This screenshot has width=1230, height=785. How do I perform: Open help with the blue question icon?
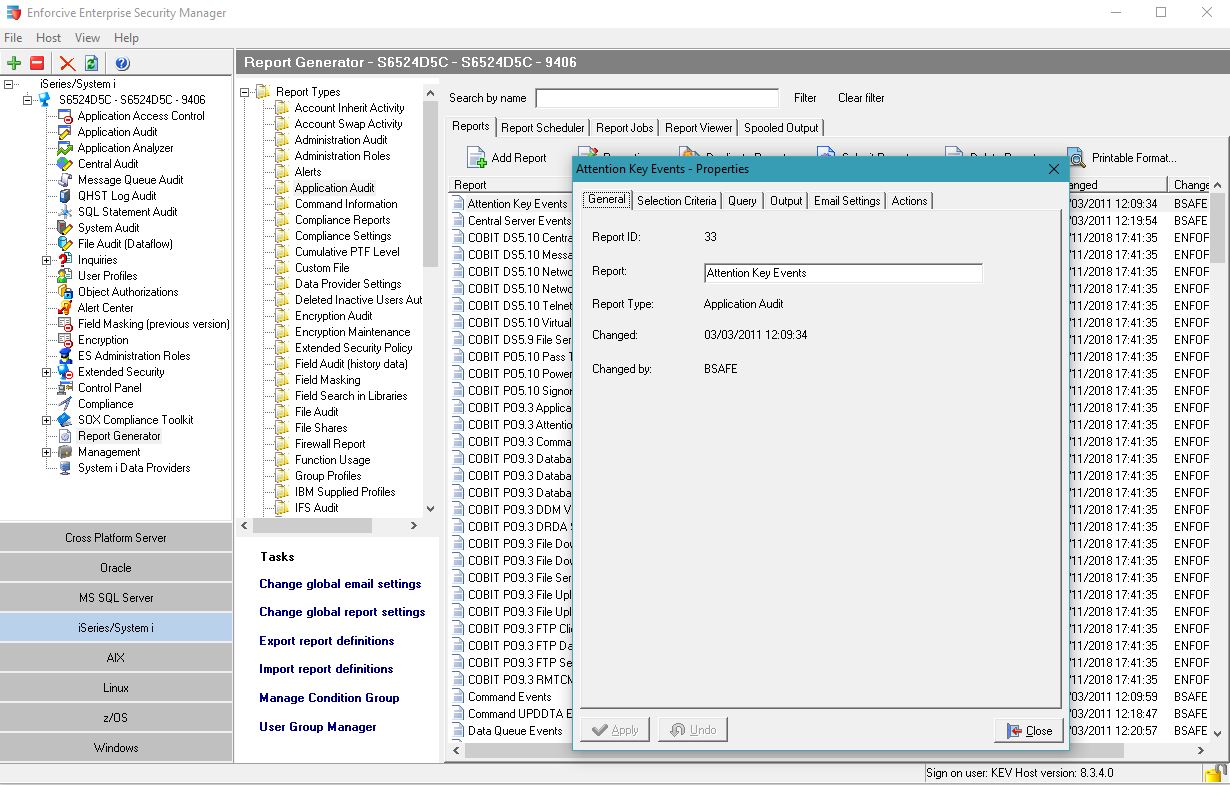tap(122, 63)
